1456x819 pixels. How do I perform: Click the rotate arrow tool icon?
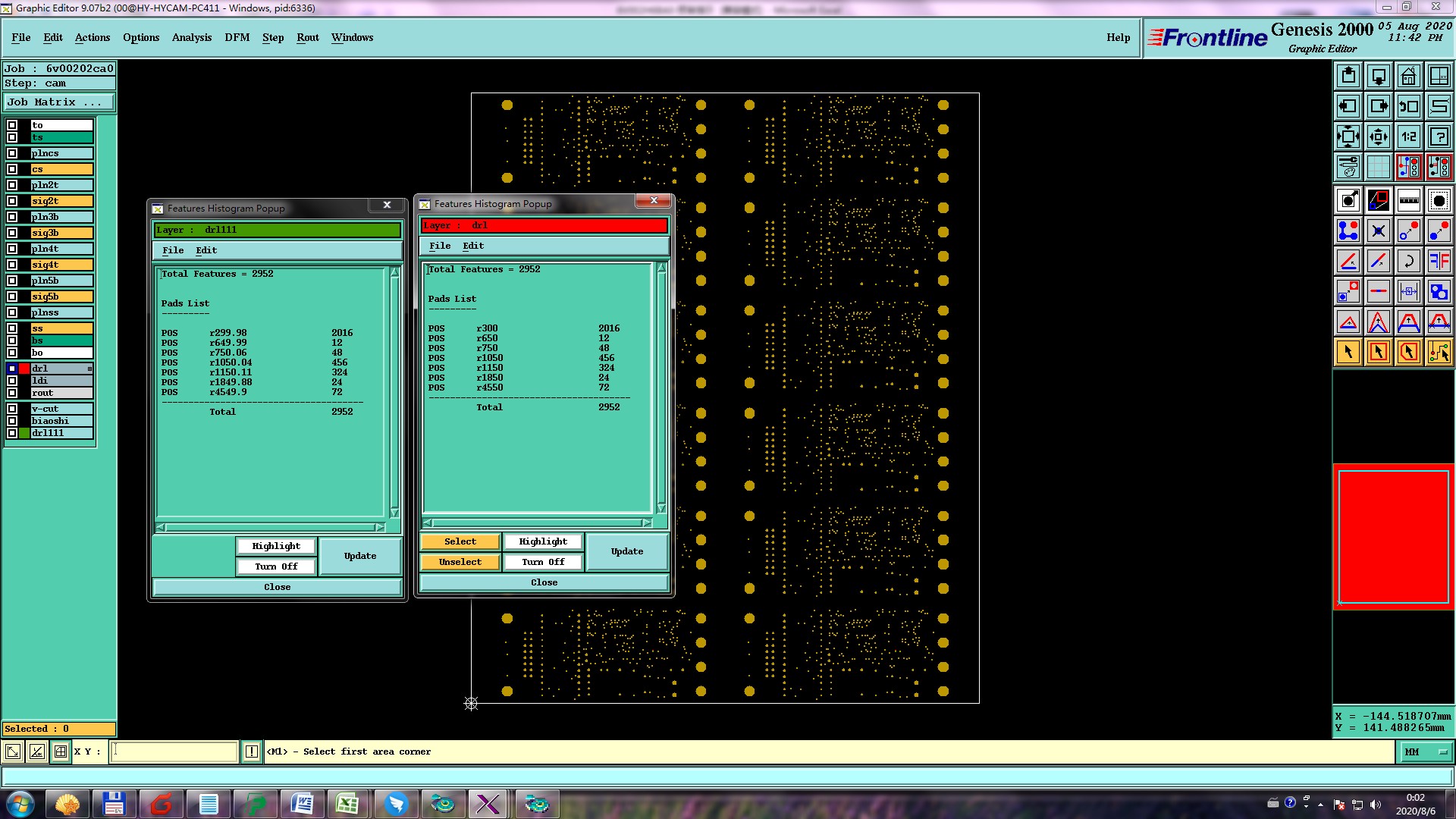(1408, 261)
